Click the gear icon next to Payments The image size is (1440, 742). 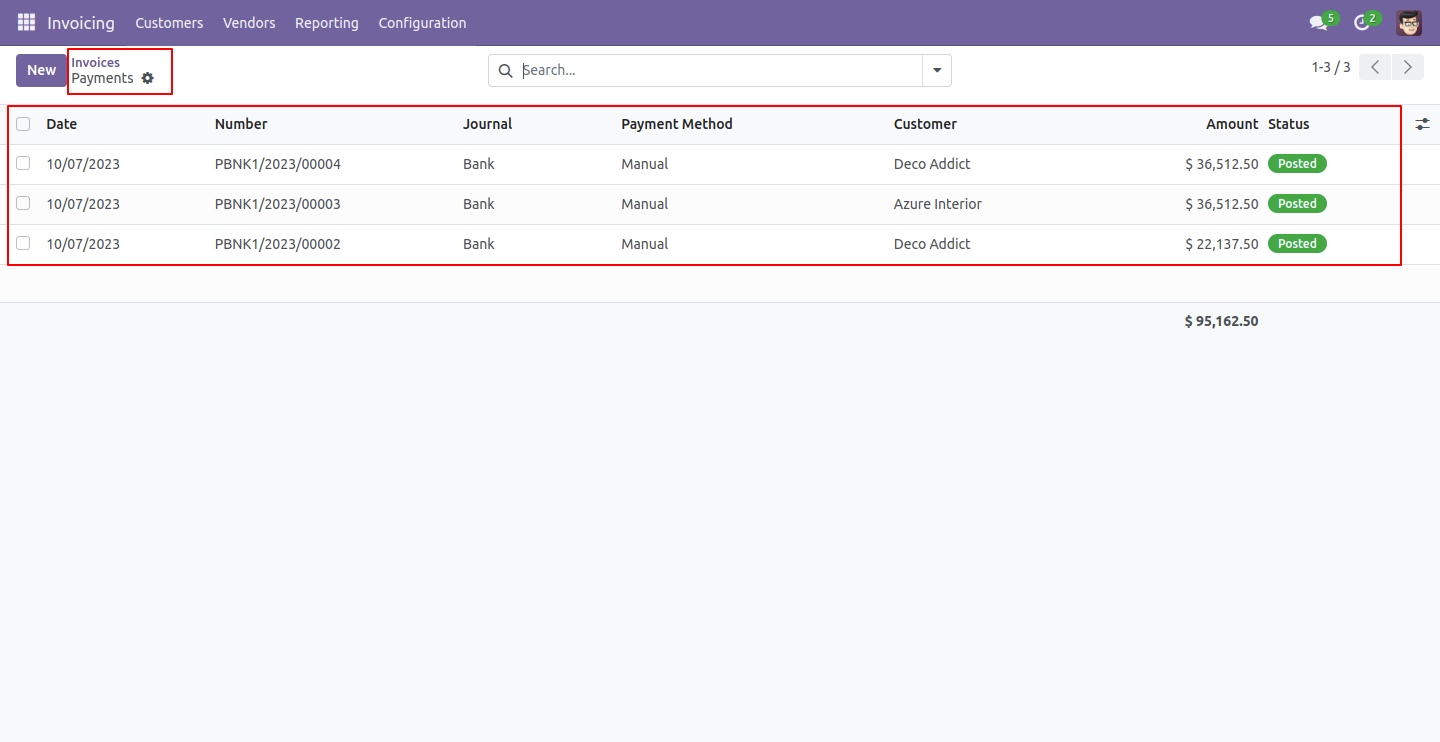(x=148, y=78)
